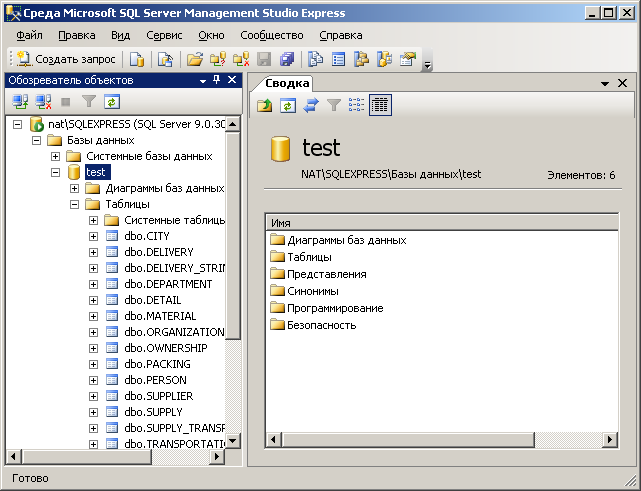The width and height of the screenshot is (641, 491).
Task: Click Connect icon in Object Explorer
Action: tap(20, 102)
